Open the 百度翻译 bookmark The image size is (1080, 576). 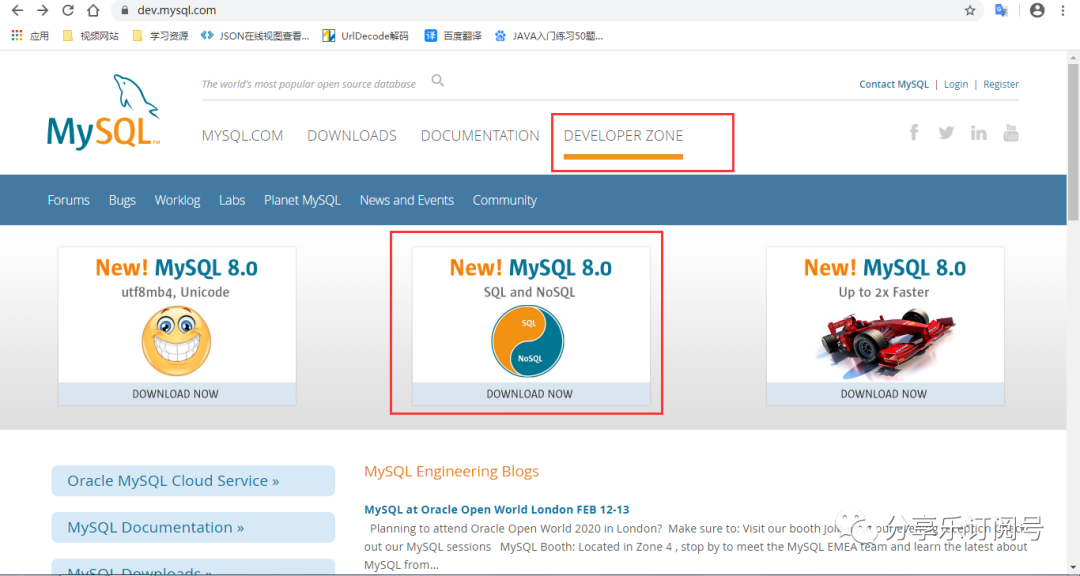pyautogui.click(x=453, y=36)
